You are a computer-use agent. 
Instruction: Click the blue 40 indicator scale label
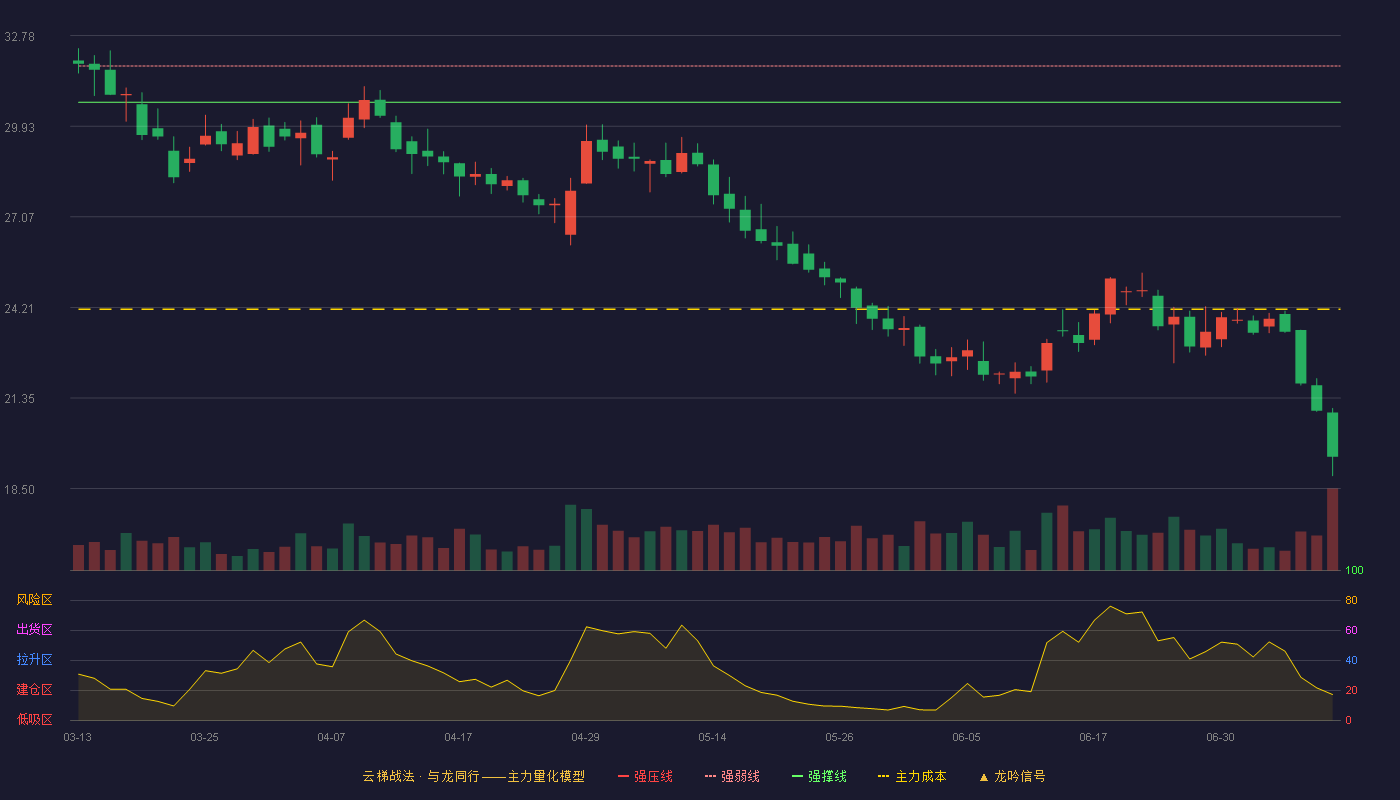click(x=1351, y=660)
